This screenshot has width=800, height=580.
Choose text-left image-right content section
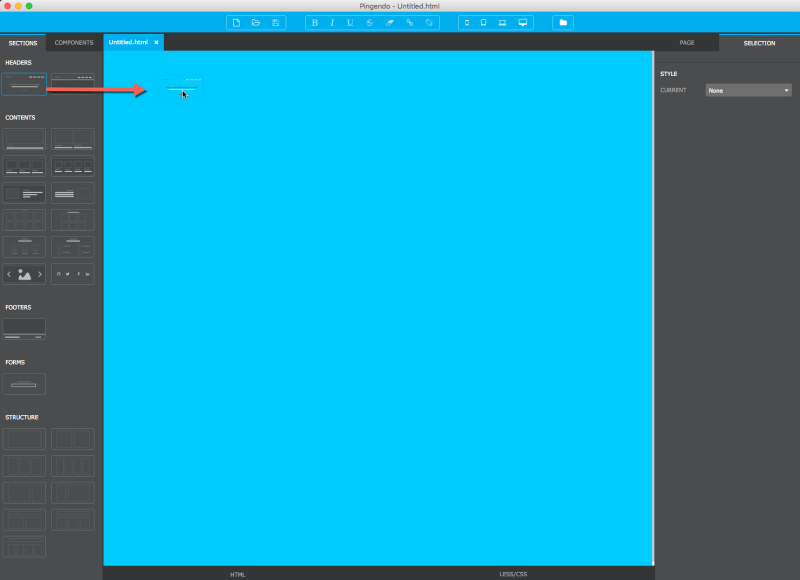(72, 193)
